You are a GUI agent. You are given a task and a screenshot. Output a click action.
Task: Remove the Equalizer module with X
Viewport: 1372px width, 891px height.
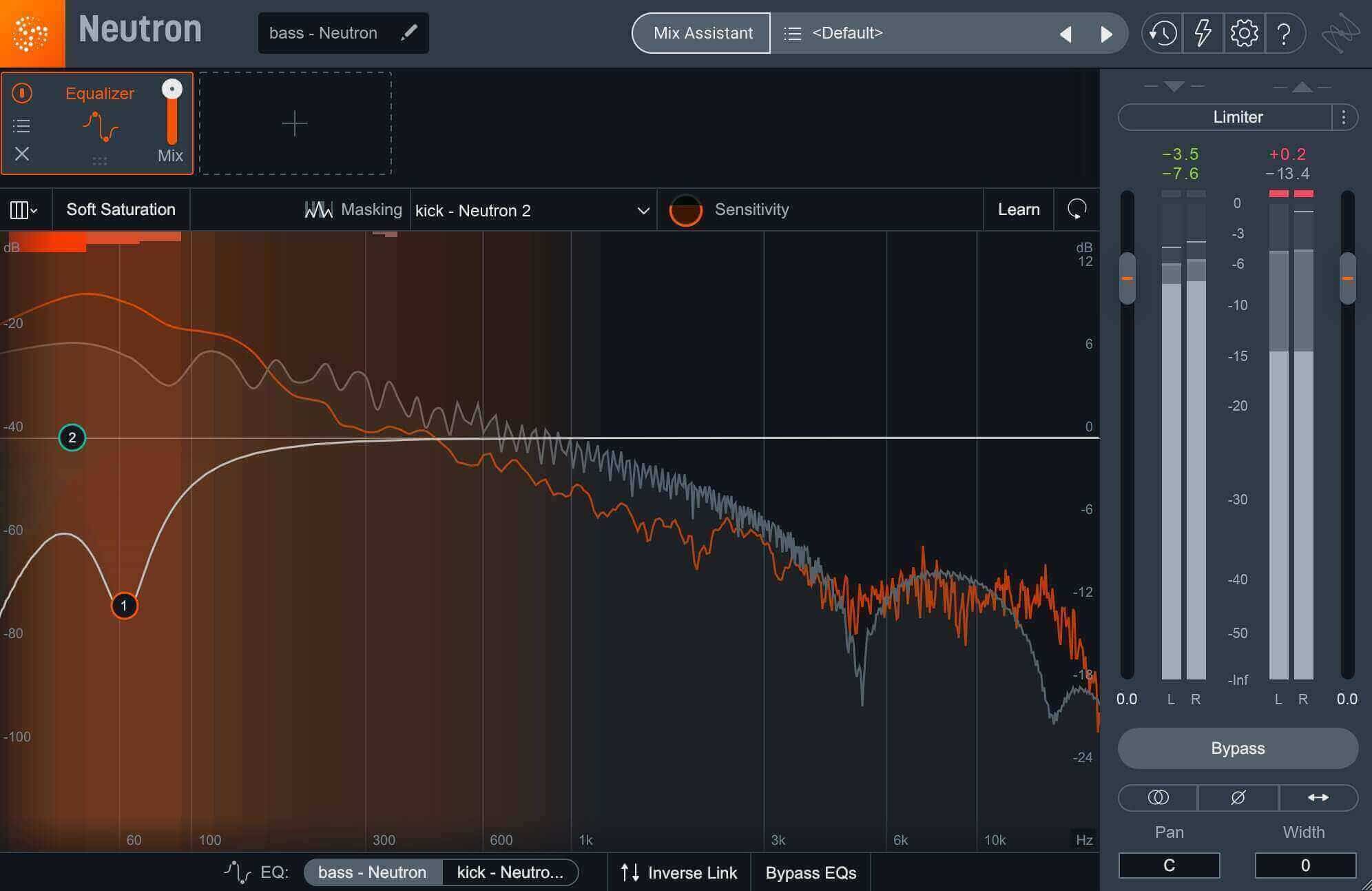pos(22,154)
